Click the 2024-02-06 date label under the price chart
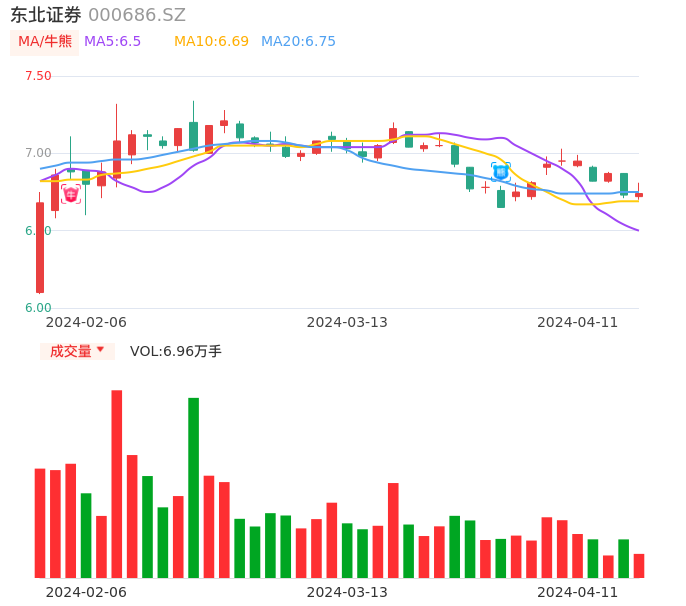Screen dimensions: 686x606 [x=86, y=322]
